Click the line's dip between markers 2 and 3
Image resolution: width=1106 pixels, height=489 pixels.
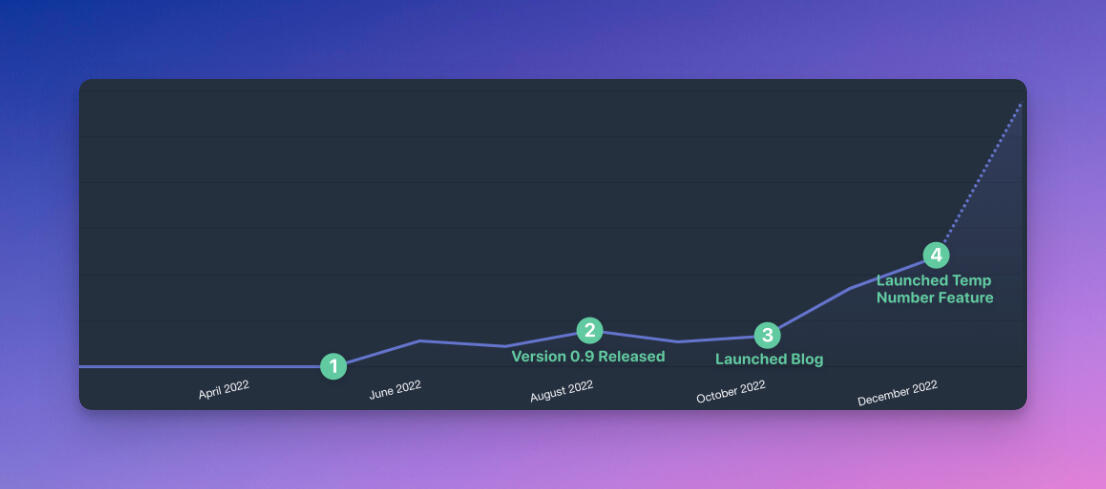click(x=678, y=342)
